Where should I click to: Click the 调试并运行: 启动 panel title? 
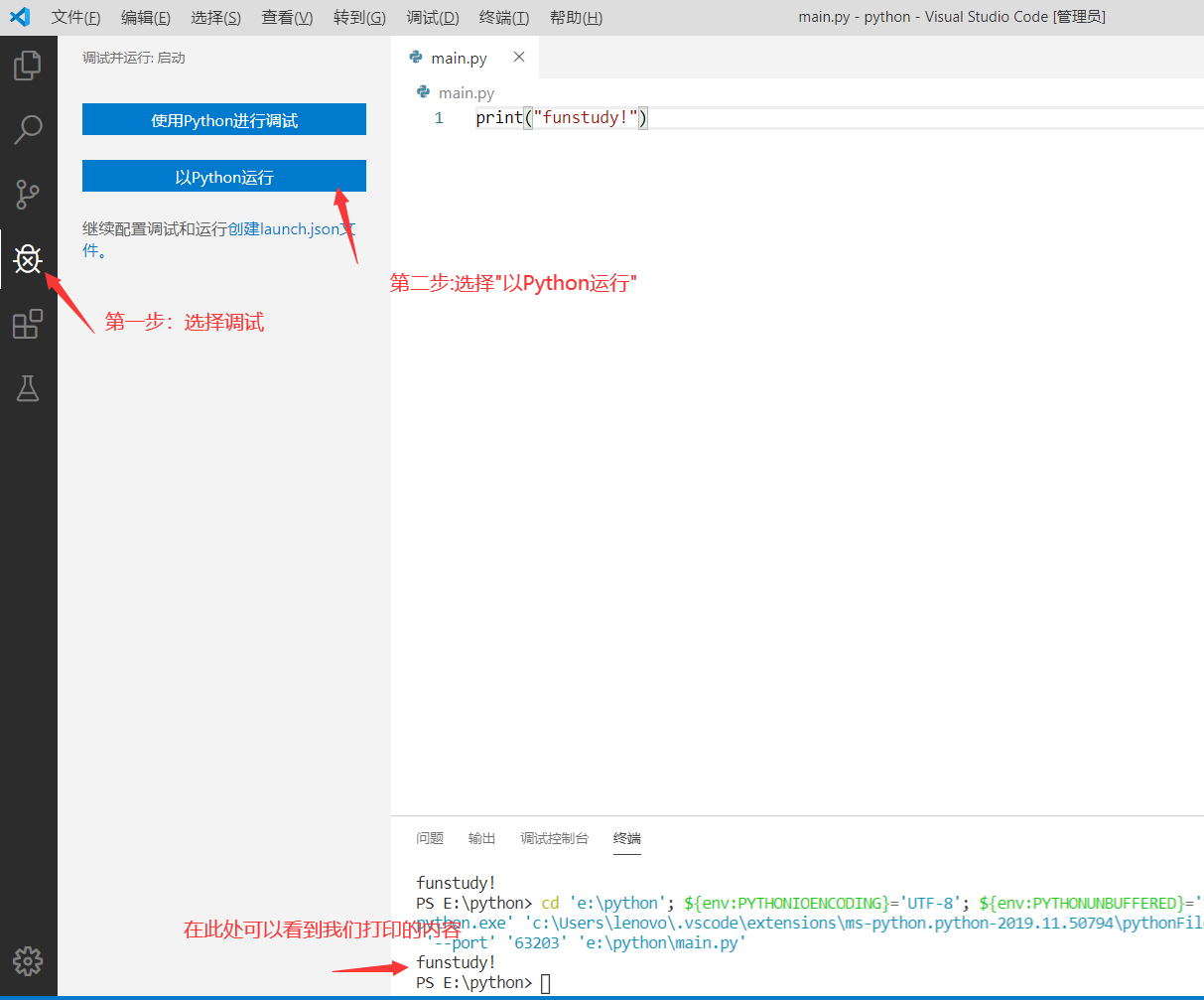pos(134,58)
